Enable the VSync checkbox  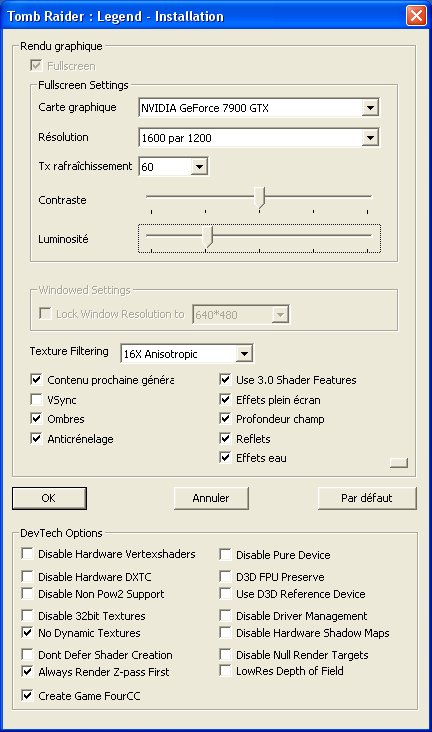(x=36, y=400)
